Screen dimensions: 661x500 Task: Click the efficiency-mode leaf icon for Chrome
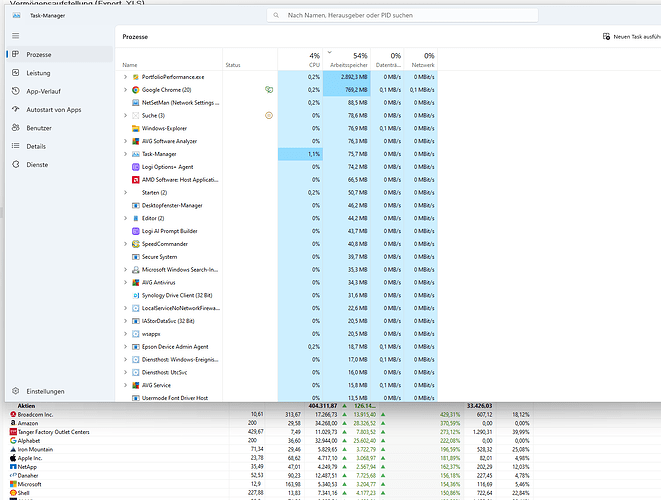click(x=269, y=89)
